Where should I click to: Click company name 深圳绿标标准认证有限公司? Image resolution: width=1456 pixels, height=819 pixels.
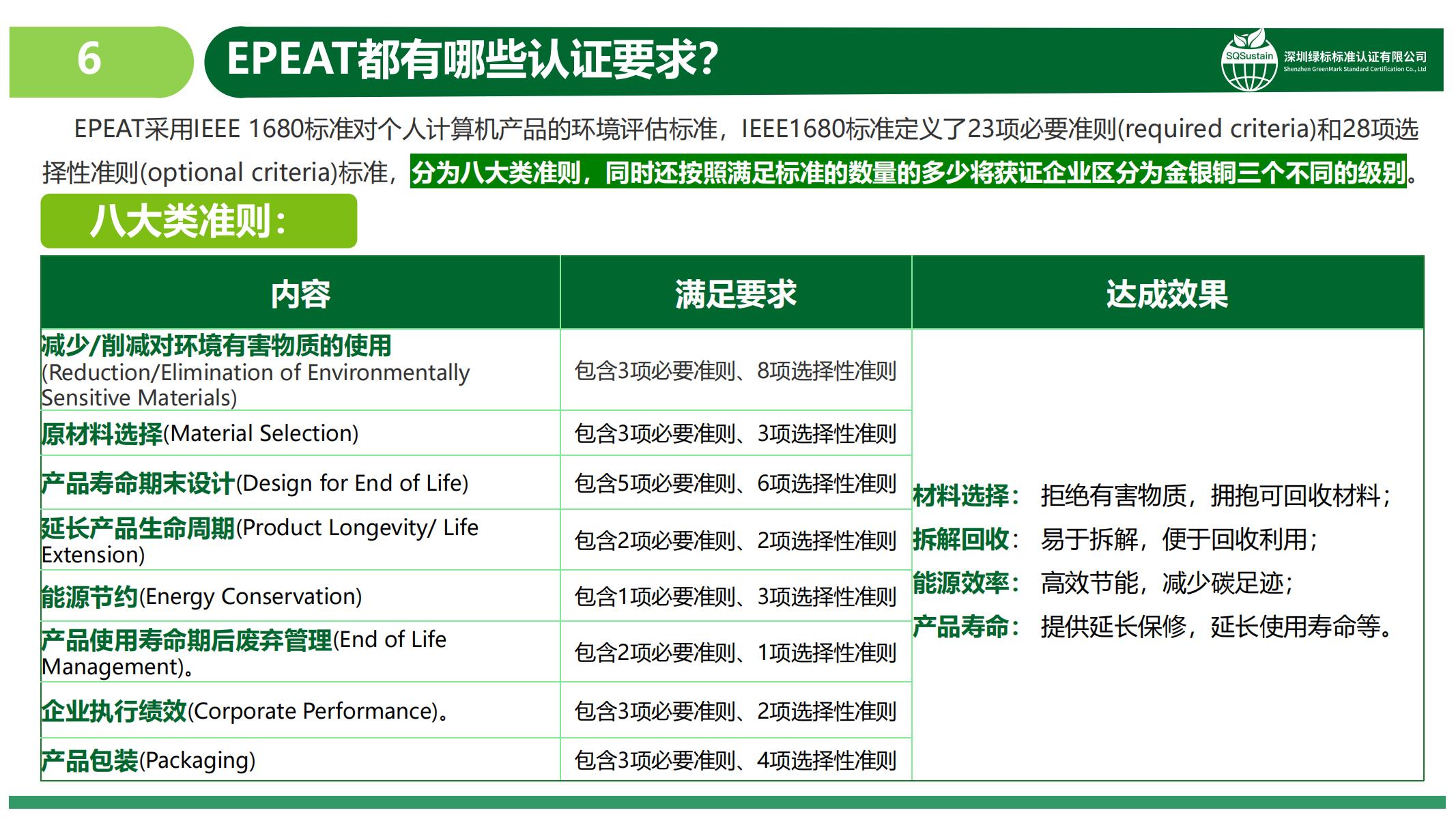pos(1355,57)
